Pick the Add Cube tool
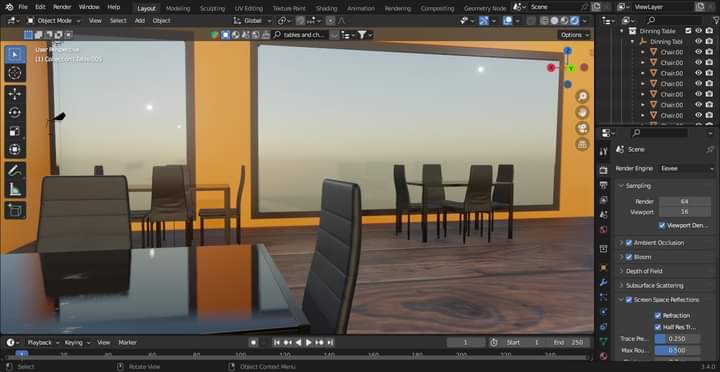Image resolution: width=720 pixels, height=372 pixels. click(15, 210)
